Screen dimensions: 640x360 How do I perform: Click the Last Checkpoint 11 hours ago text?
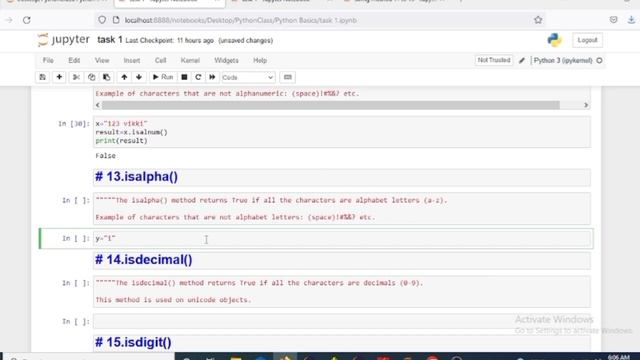[x=169, y=40]
